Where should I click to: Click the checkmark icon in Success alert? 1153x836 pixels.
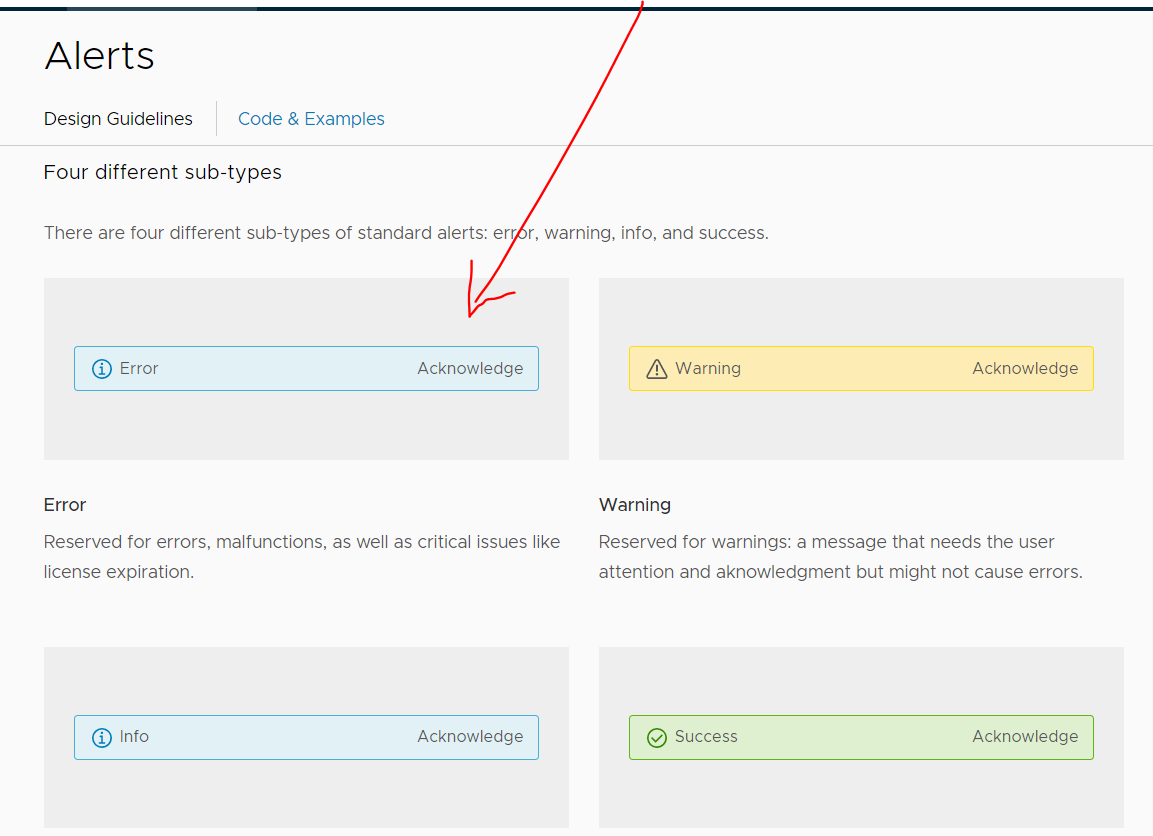click(x=657, y=737)
